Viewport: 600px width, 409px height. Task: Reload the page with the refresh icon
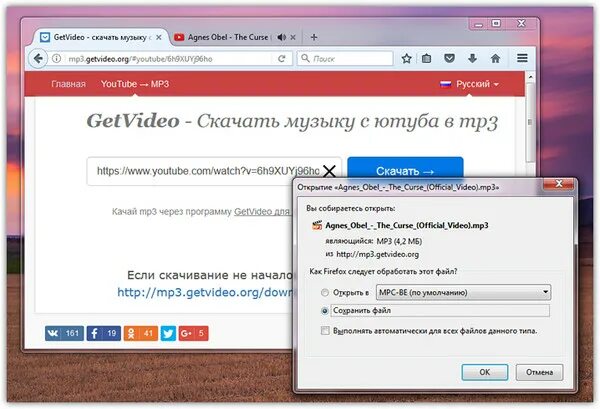(x=282, y=59)
